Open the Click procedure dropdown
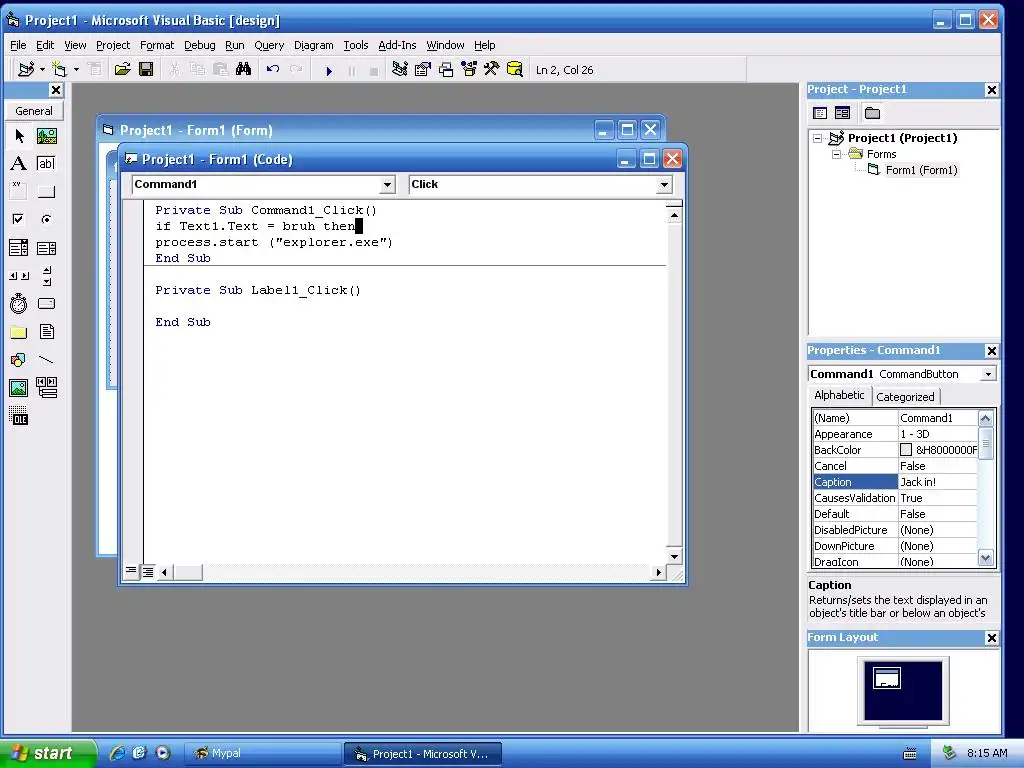The height and width of the screenshot is (768, 1024). [664, 185]
